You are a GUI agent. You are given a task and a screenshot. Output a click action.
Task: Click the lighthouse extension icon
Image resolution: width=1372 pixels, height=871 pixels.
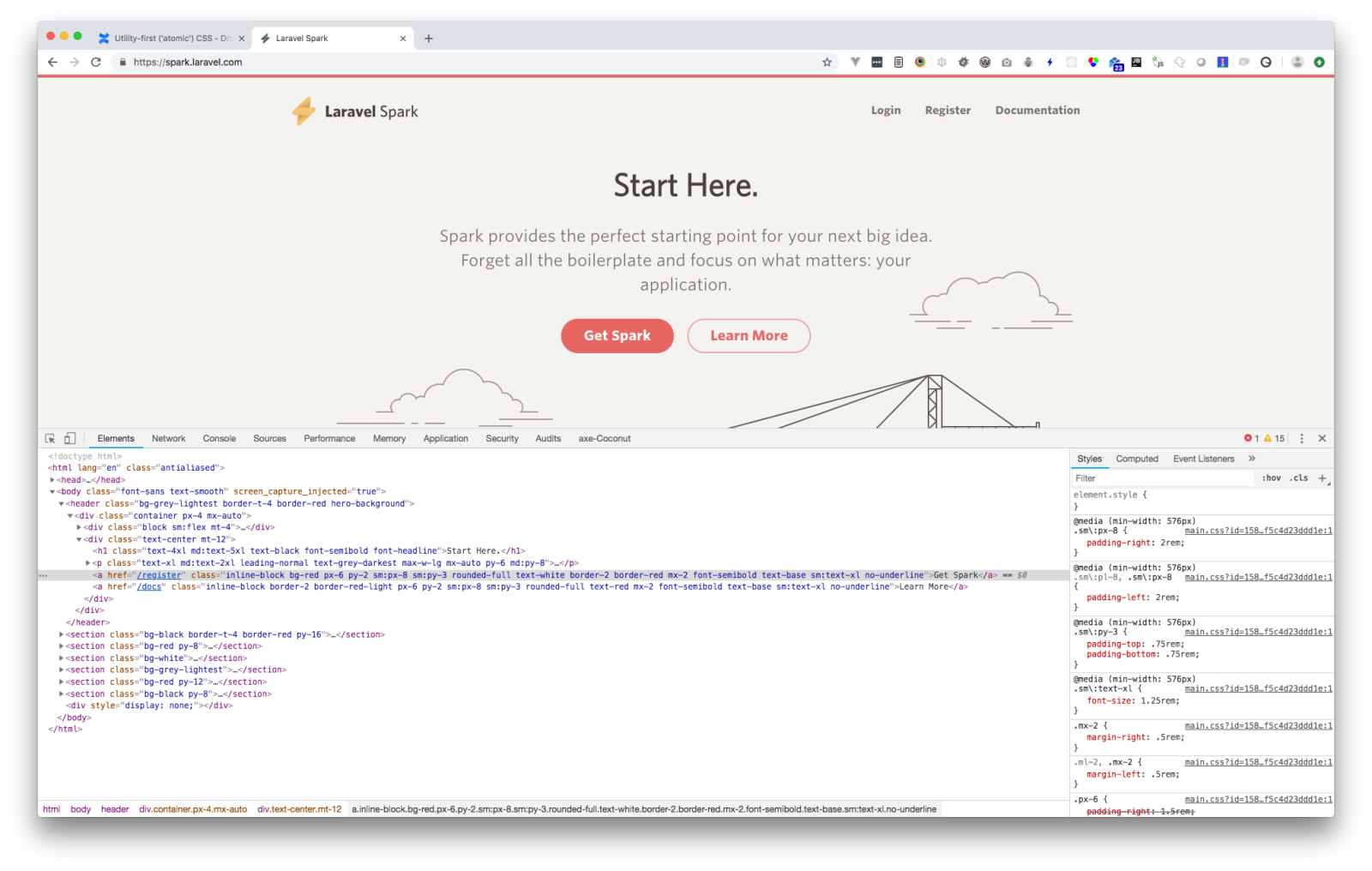[1223, 62]
